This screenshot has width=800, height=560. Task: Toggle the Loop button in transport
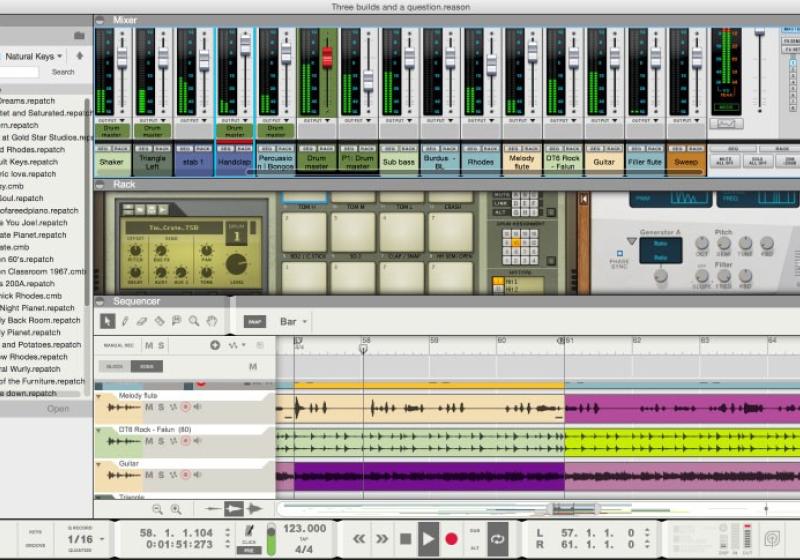pyautogui.click(x=497, y=539)
